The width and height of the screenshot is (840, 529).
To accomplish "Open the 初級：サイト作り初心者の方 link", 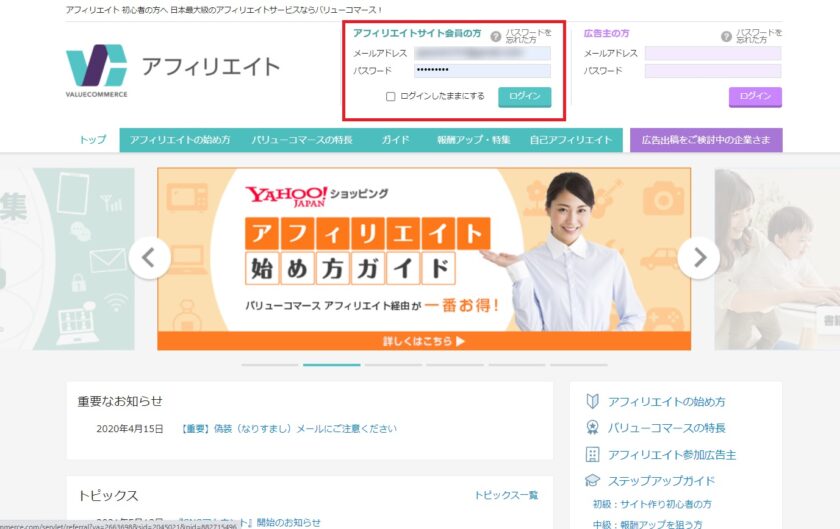I will tap(652, 504).
